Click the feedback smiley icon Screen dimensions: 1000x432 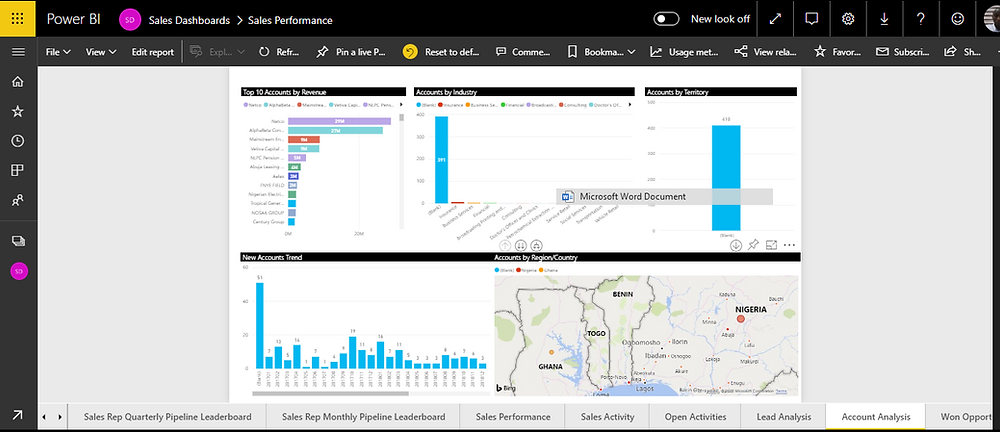[x=957, y=19]
